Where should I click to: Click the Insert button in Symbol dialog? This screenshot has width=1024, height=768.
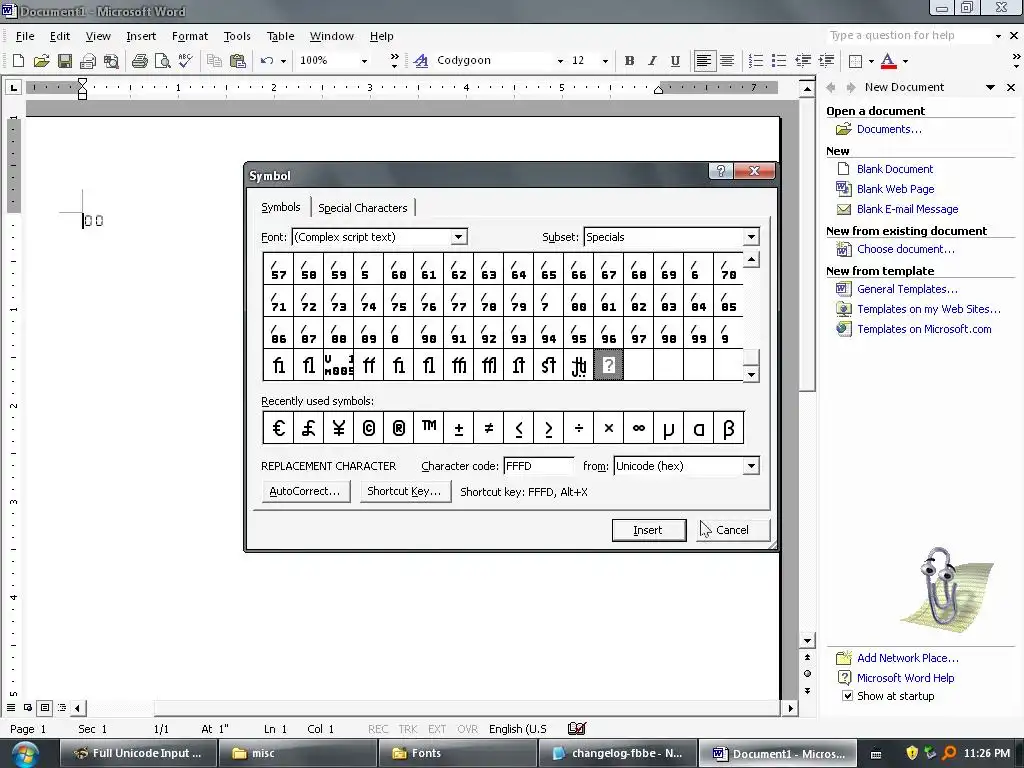(648, 530)
